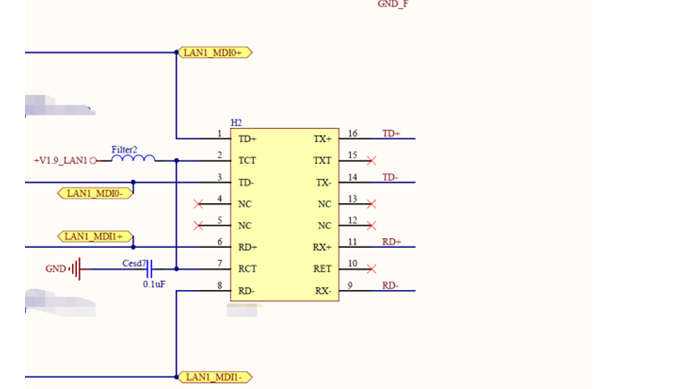Image resolution: width=682 pixels, height=389 pixels.
Task: Click the no-connect cross on pin 5
Action: [198, 225]
